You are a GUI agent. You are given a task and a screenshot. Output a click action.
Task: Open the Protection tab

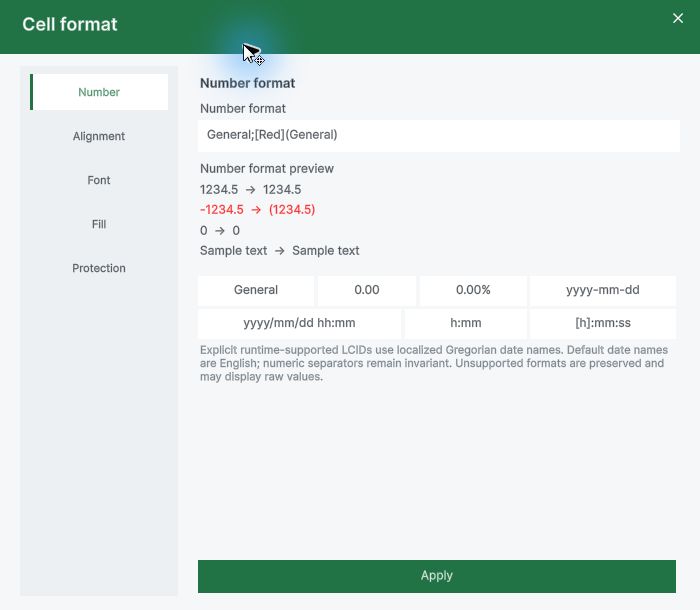99,268
